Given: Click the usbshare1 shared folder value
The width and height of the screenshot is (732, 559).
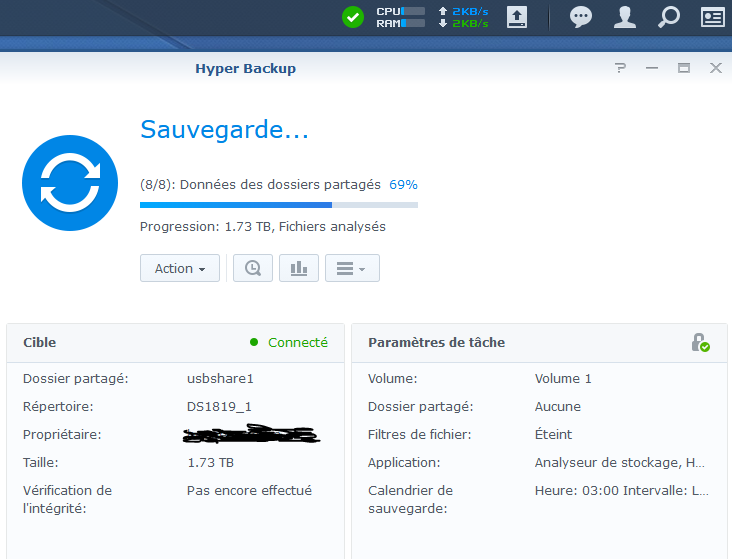Looking at the screenshot, I should 220,378.
